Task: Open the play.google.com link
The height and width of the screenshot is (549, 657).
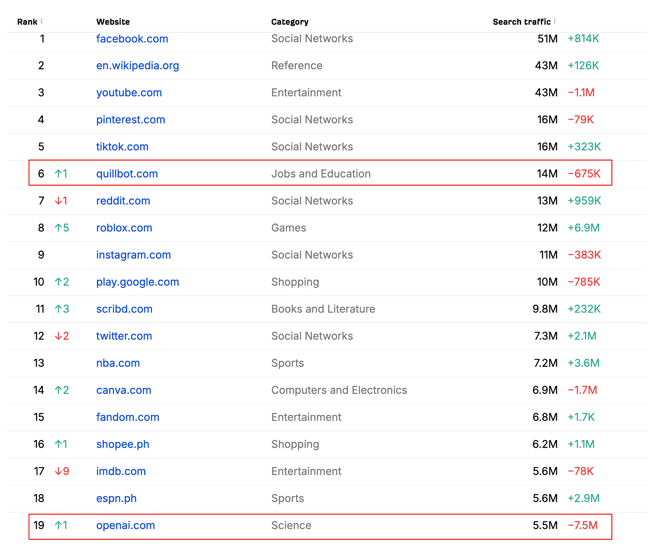Action: [137, 282]
